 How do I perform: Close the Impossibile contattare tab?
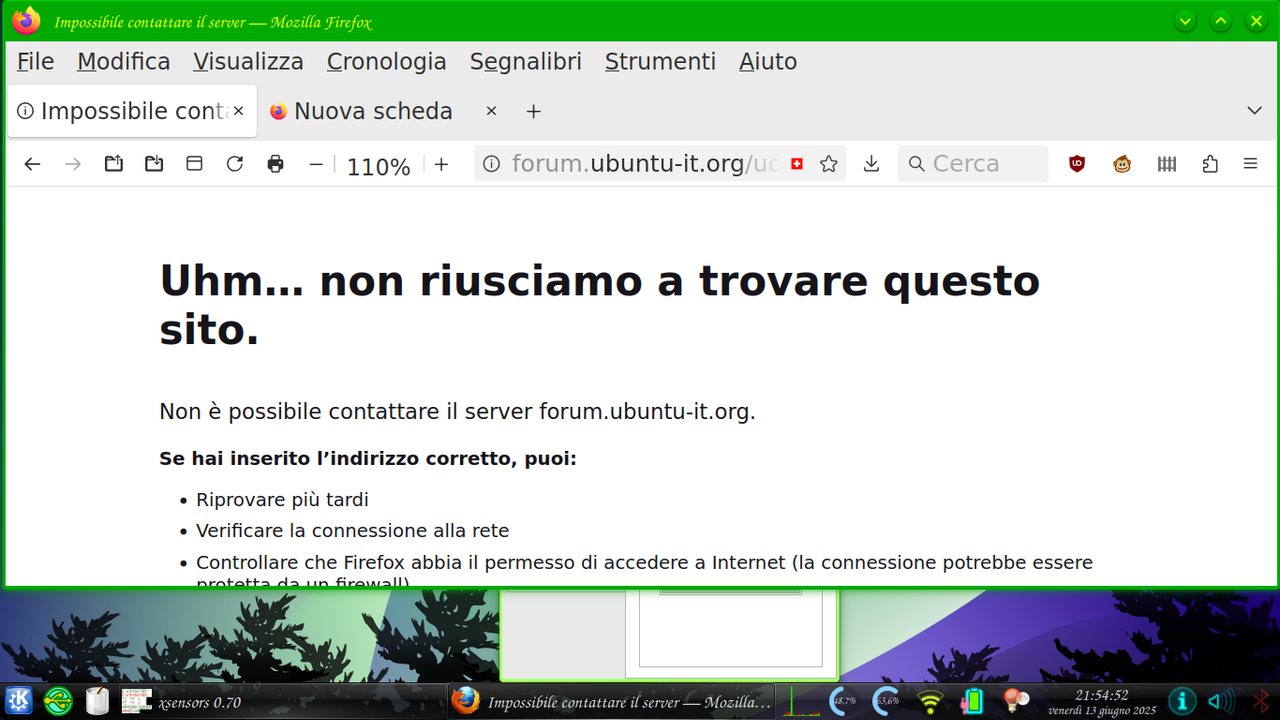click(238, 111)
